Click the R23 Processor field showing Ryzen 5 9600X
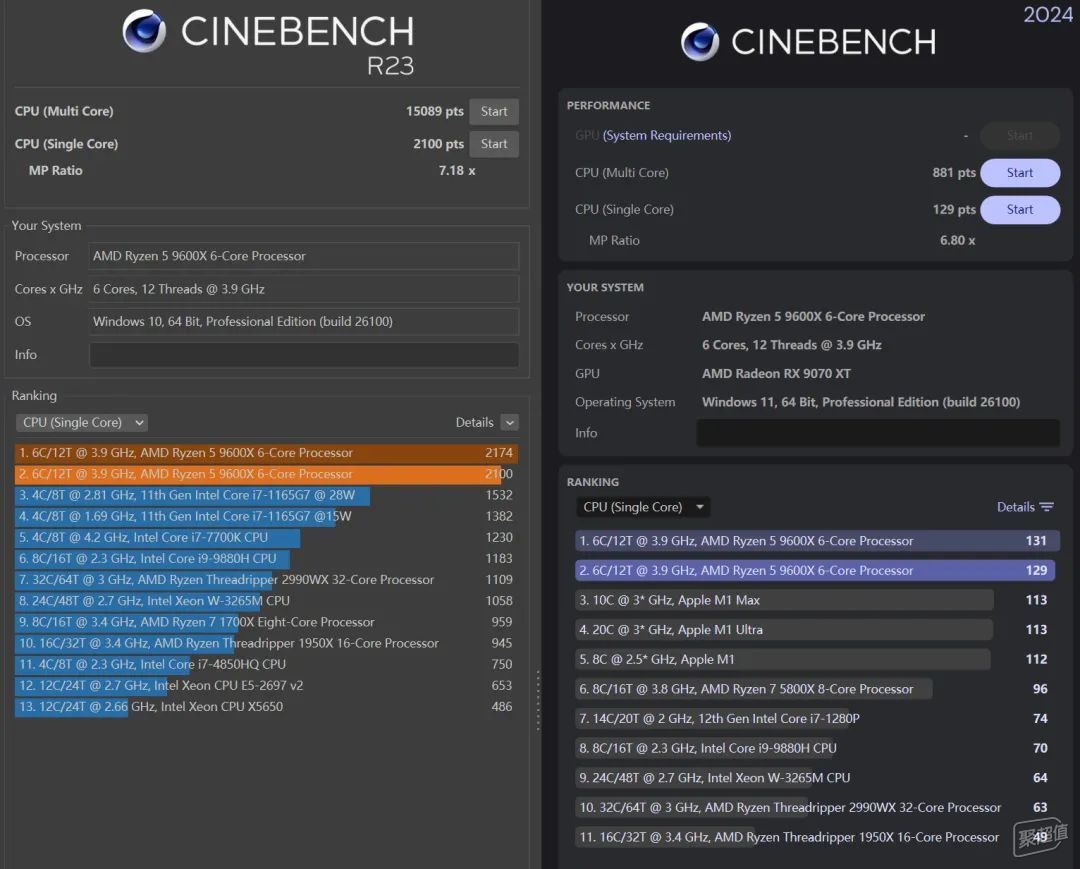This screenshot has width=1080, height=869. [x=304, y=256]
